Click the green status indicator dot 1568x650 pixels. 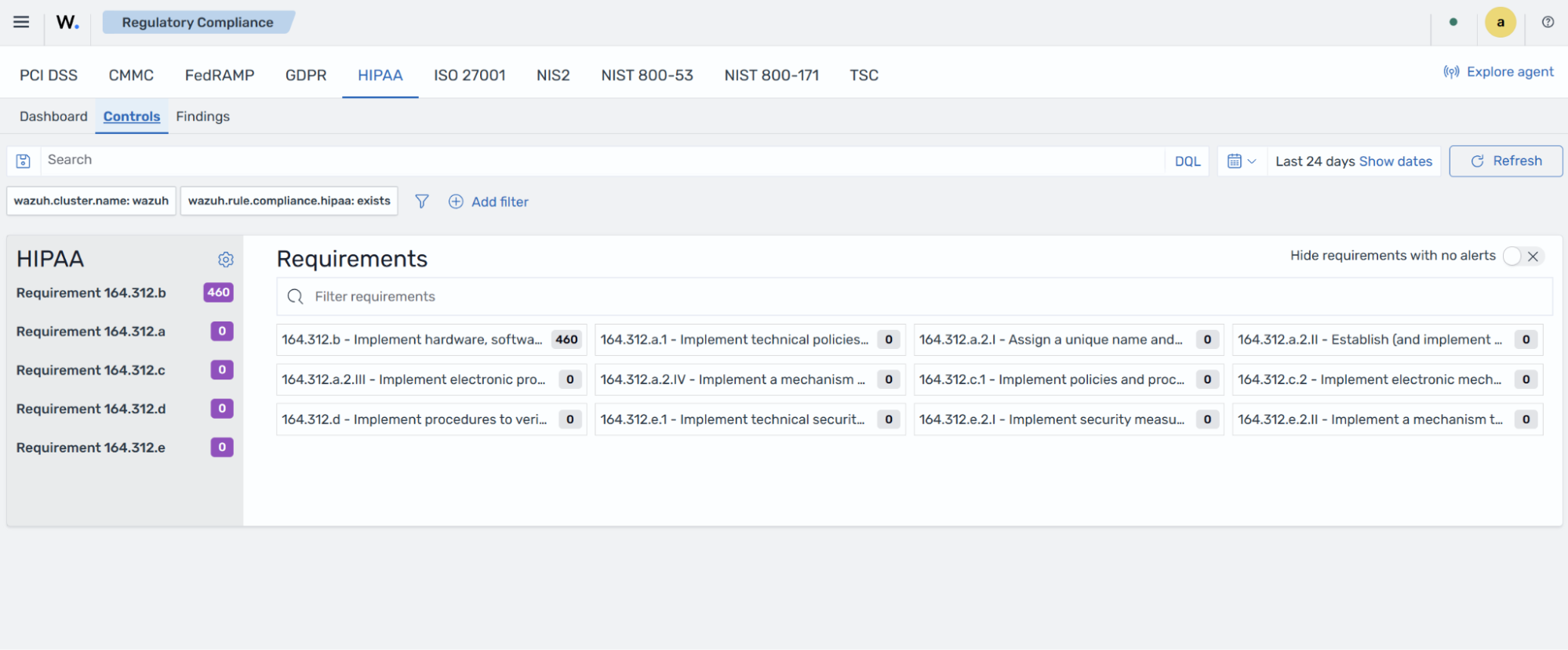[x=1453, y=22]
